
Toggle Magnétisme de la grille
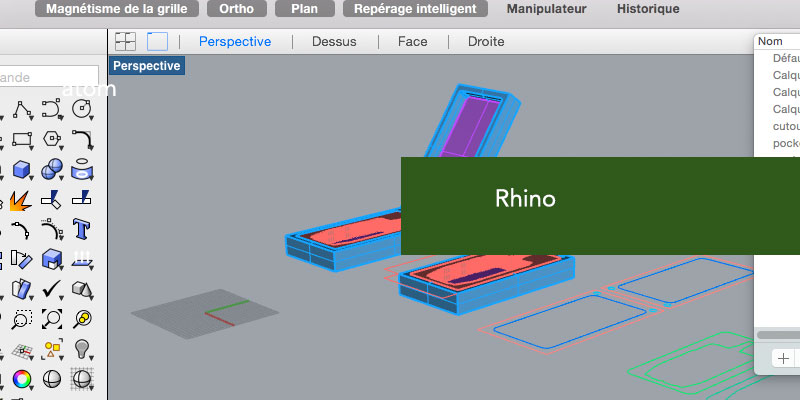tap(117, 9)
